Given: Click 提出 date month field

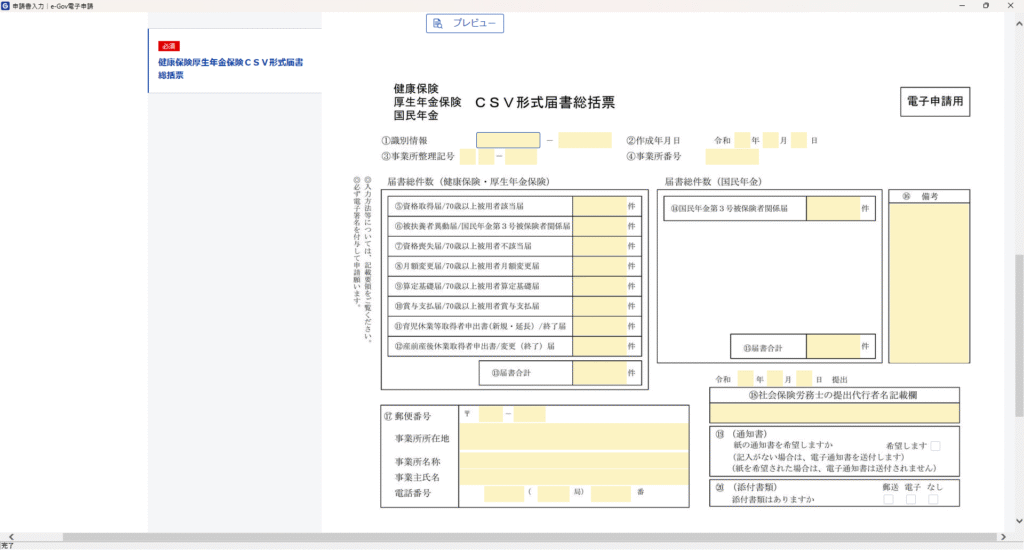Looking at the screenshot, I should [x=775, y=379].
